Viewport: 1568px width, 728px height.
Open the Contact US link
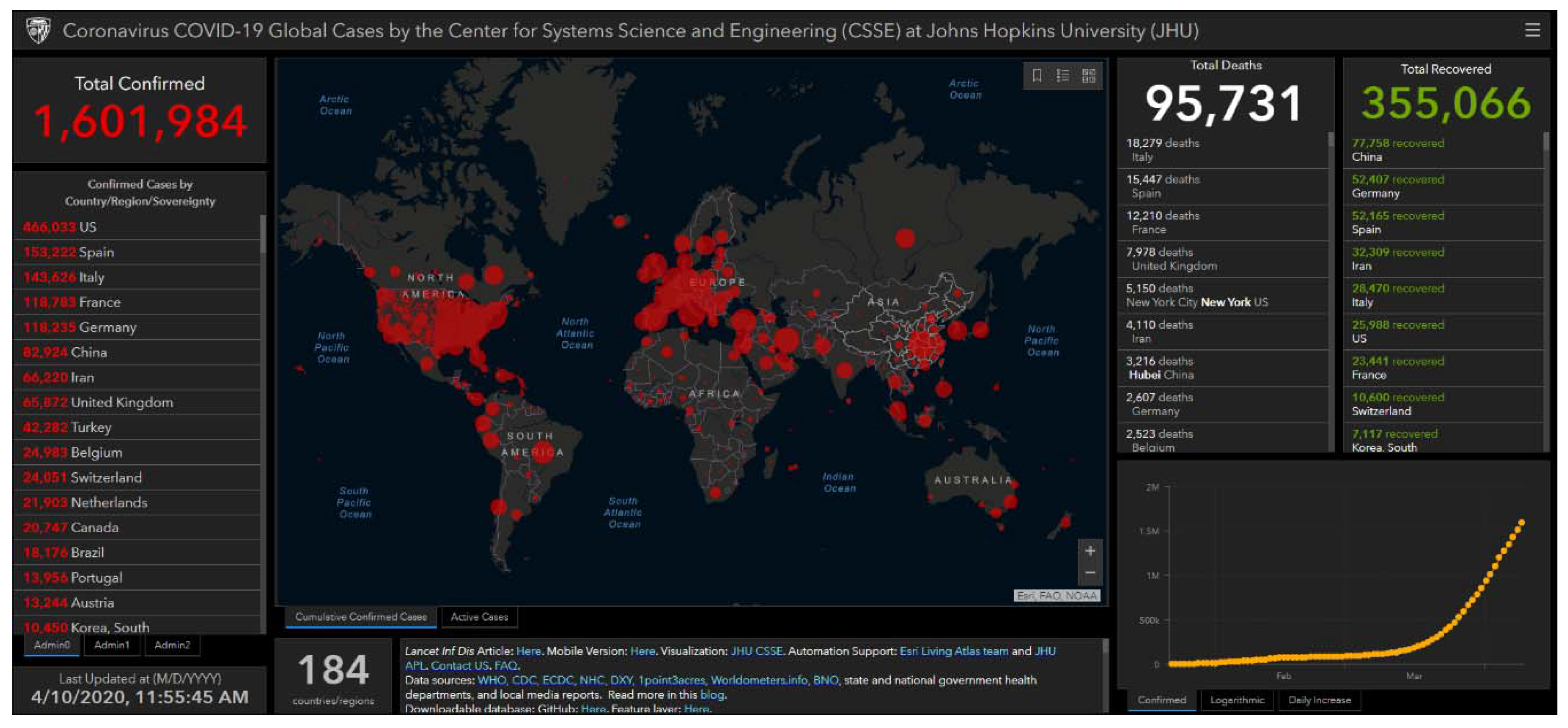pyautogui.click(x=460, y=665)
